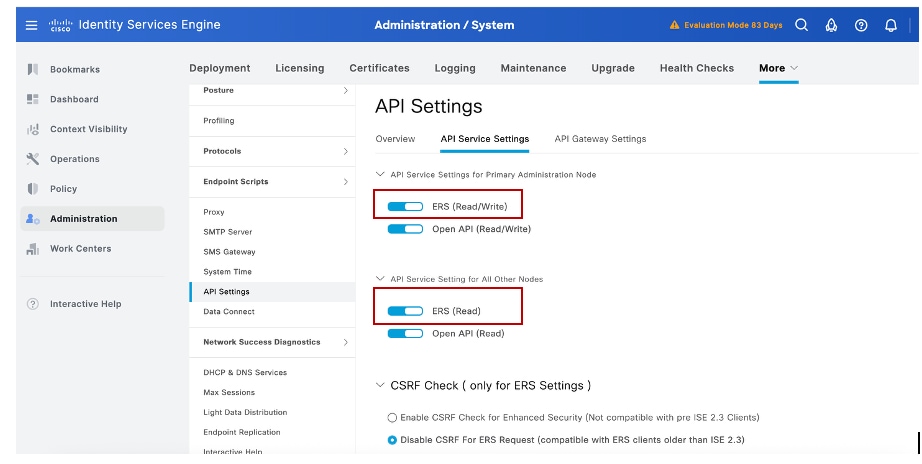
Task: Expand Endpoint Scripts submenu chevron
Action: (345, 182)
